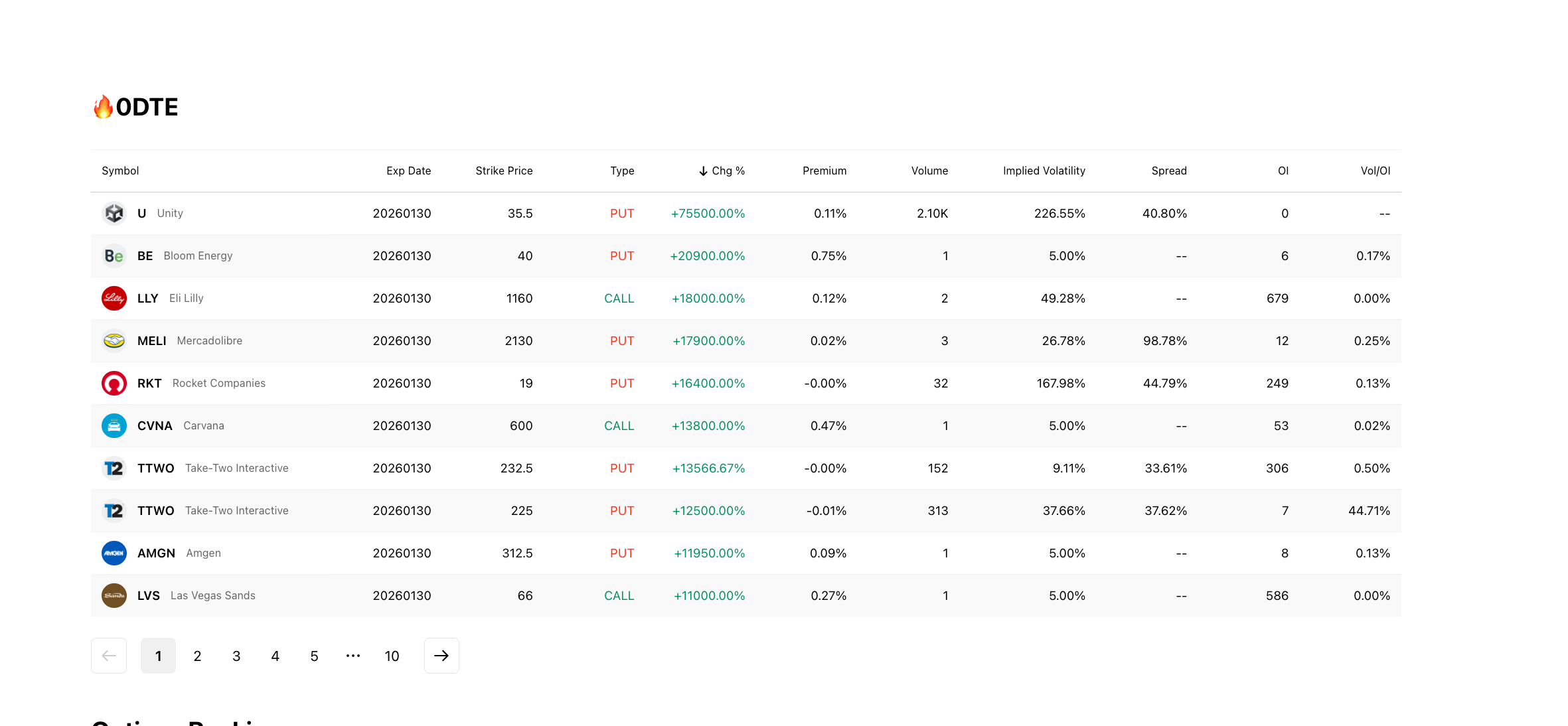Click the Eli Lilly red logo
Screen dimensions: 1568x726
coord(114,298)
